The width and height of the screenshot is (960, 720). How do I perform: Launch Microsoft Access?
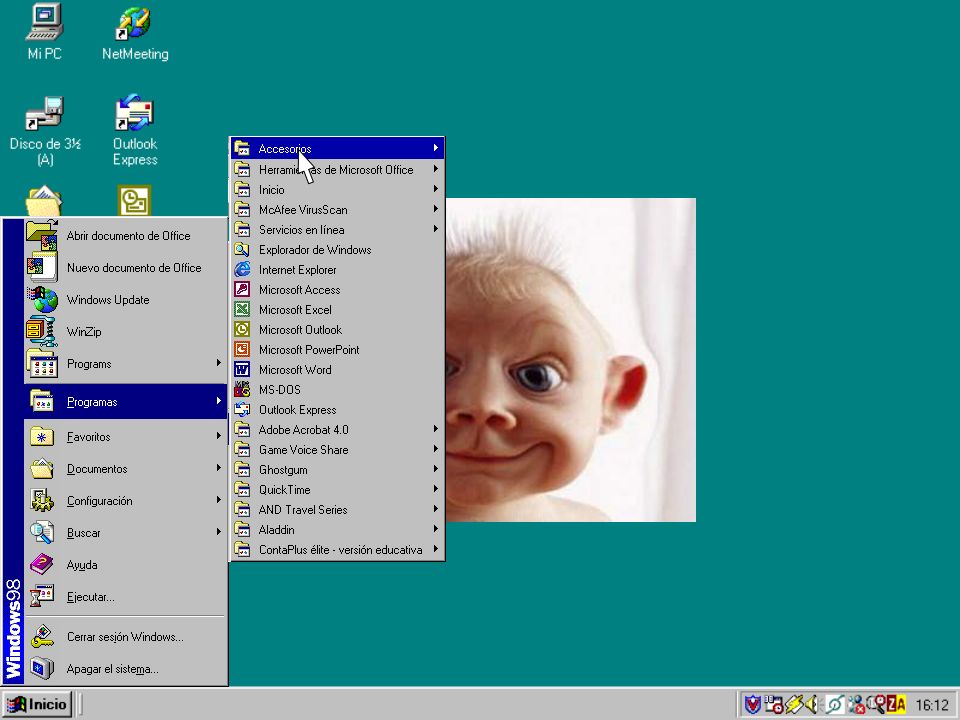coord(337,290)
